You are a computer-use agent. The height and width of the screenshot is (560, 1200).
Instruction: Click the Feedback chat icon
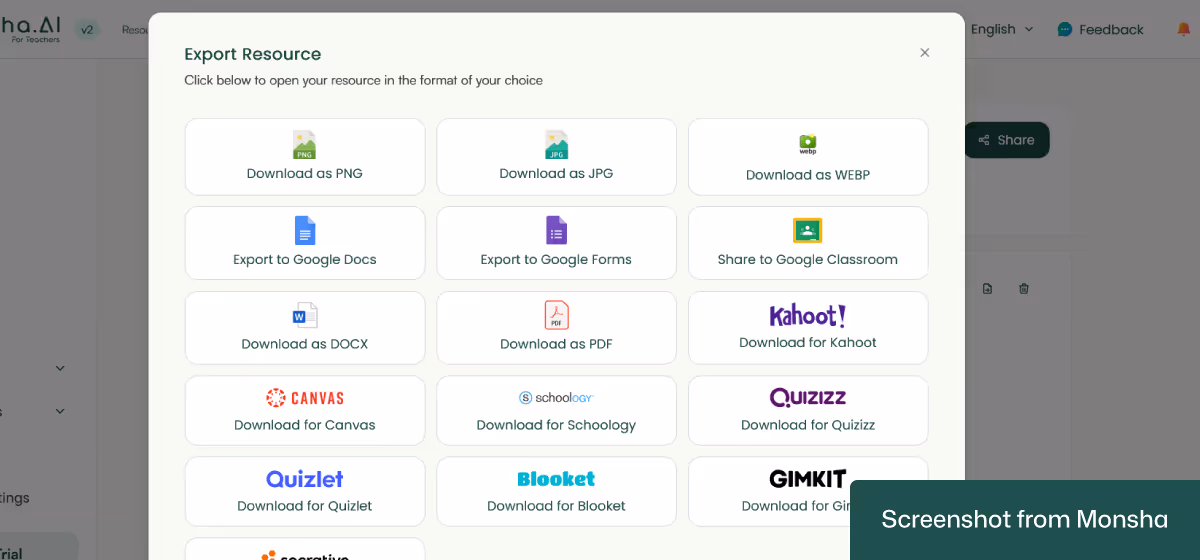pyautogui.click(x=1065, y=30)
